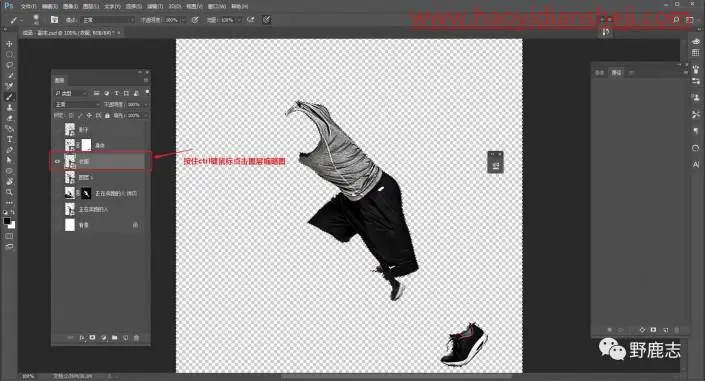
Task: Open layer blend mode dropdown in Layers panel
Action: pos(77,104)
